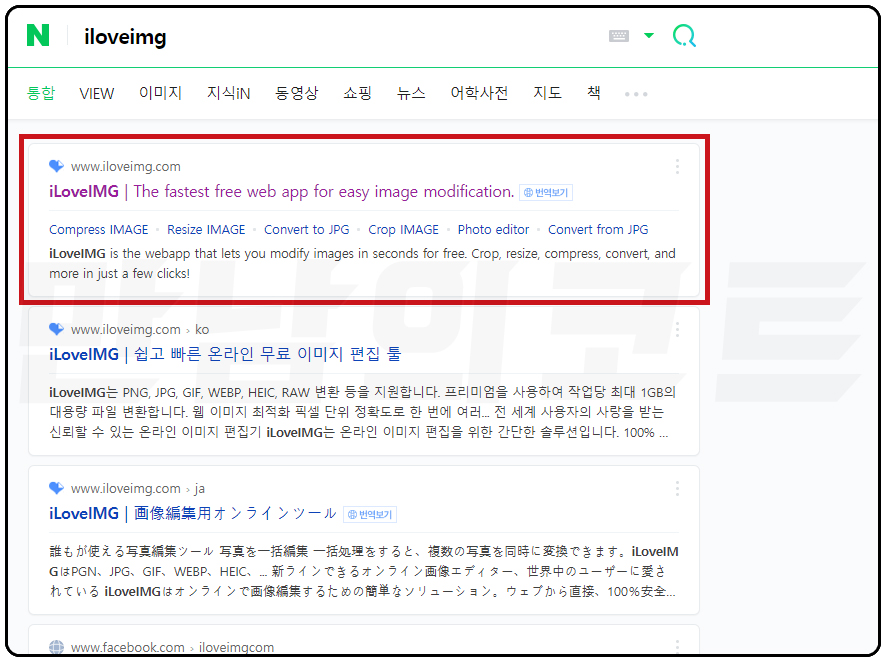886x662 pixels.
Task: Click the heart favicon beside the first www.iloveimg.com
Action: click(x=57, y=166)
